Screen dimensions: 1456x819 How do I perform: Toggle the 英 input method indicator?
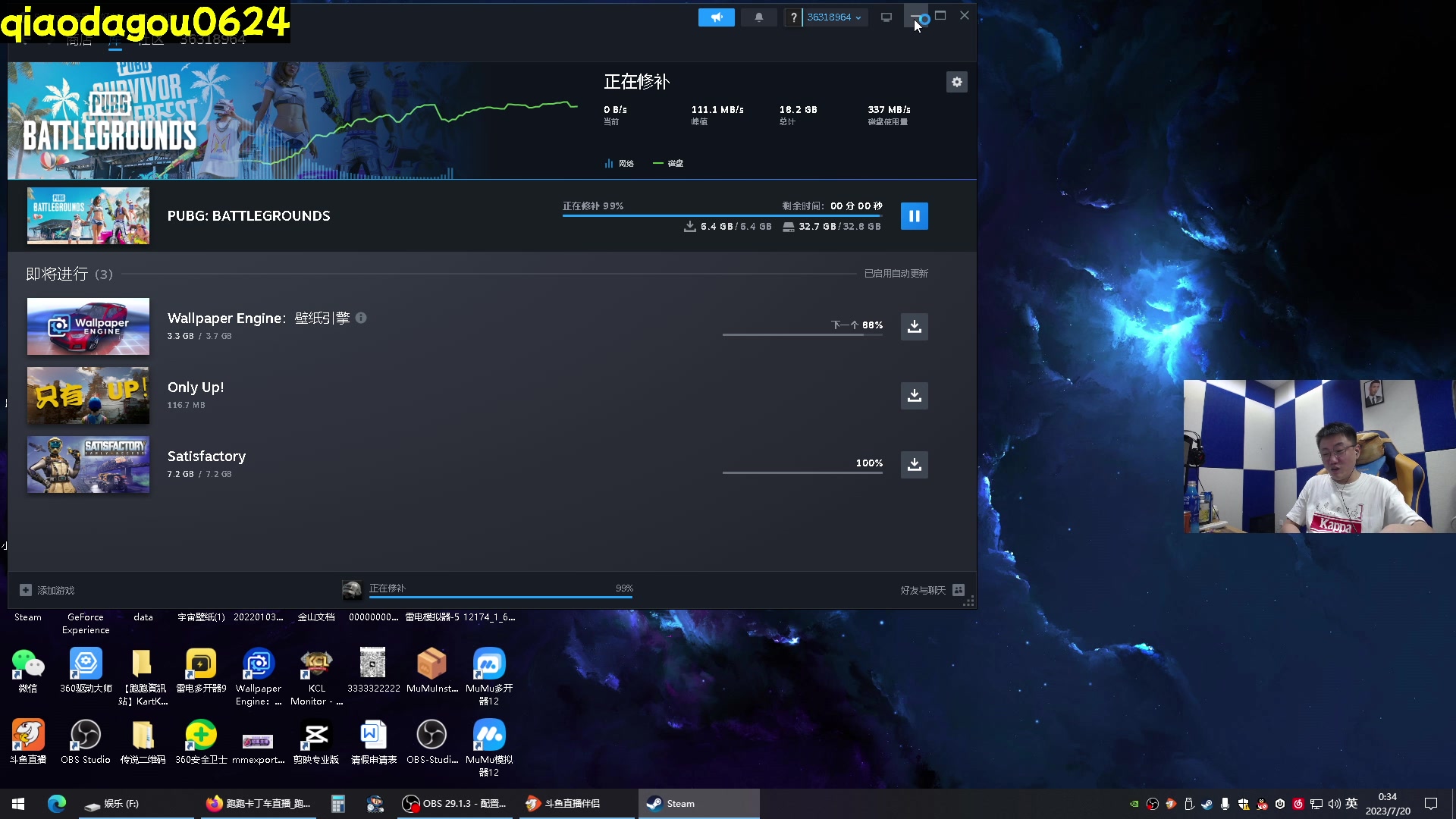[x=1351, y=804]
